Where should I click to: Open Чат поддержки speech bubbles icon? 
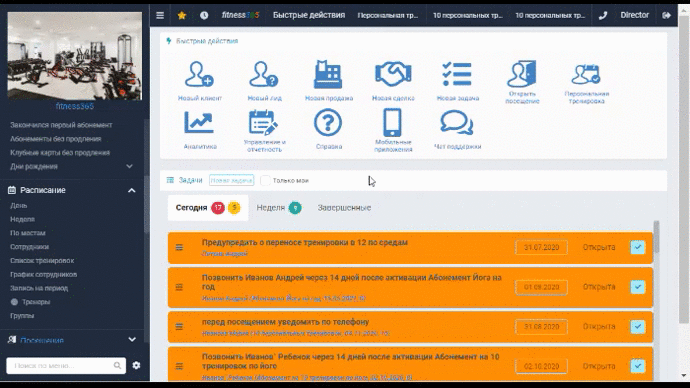[x=457, y=123]
